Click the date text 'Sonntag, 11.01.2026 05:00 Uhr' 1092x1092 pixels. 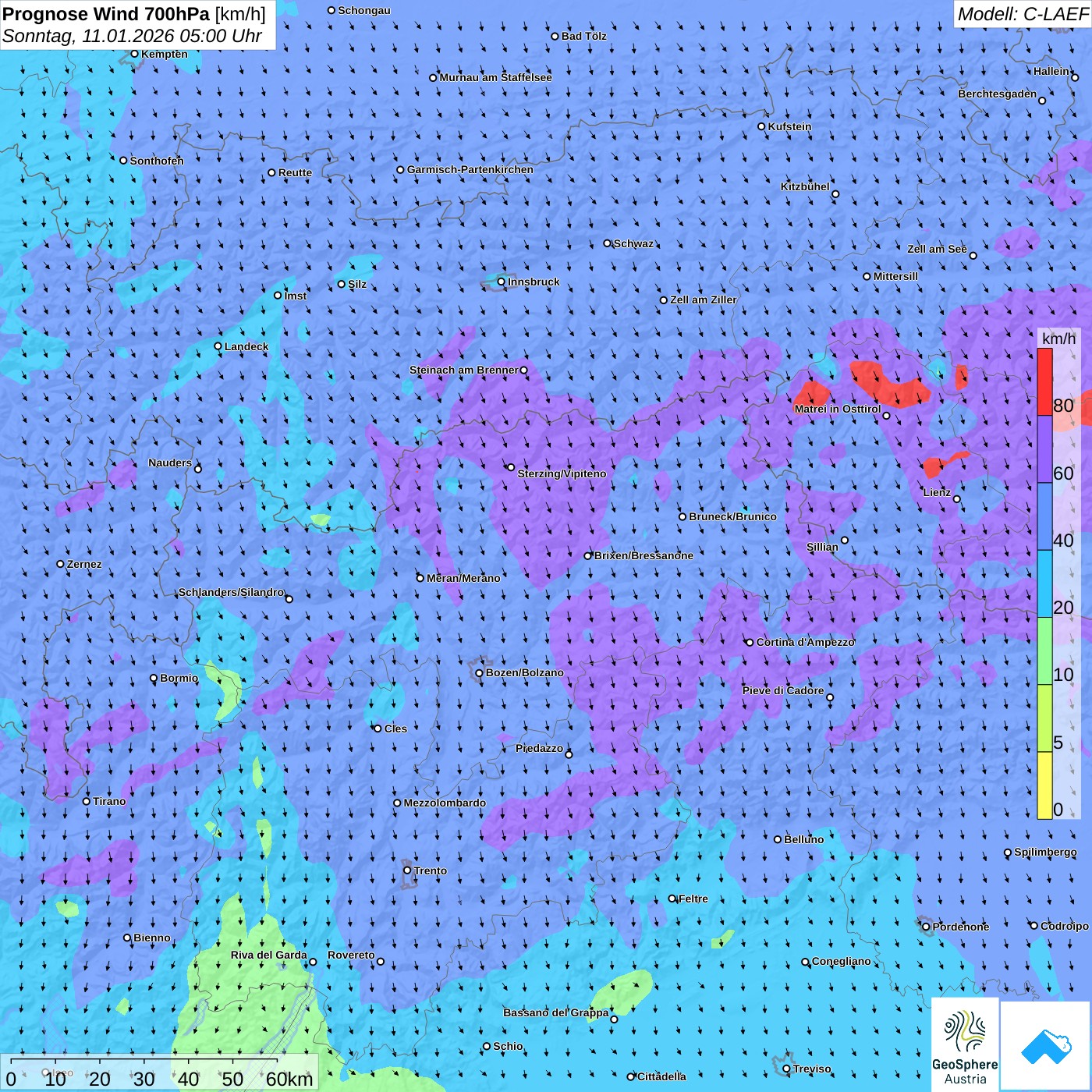(x=132, y=36)
